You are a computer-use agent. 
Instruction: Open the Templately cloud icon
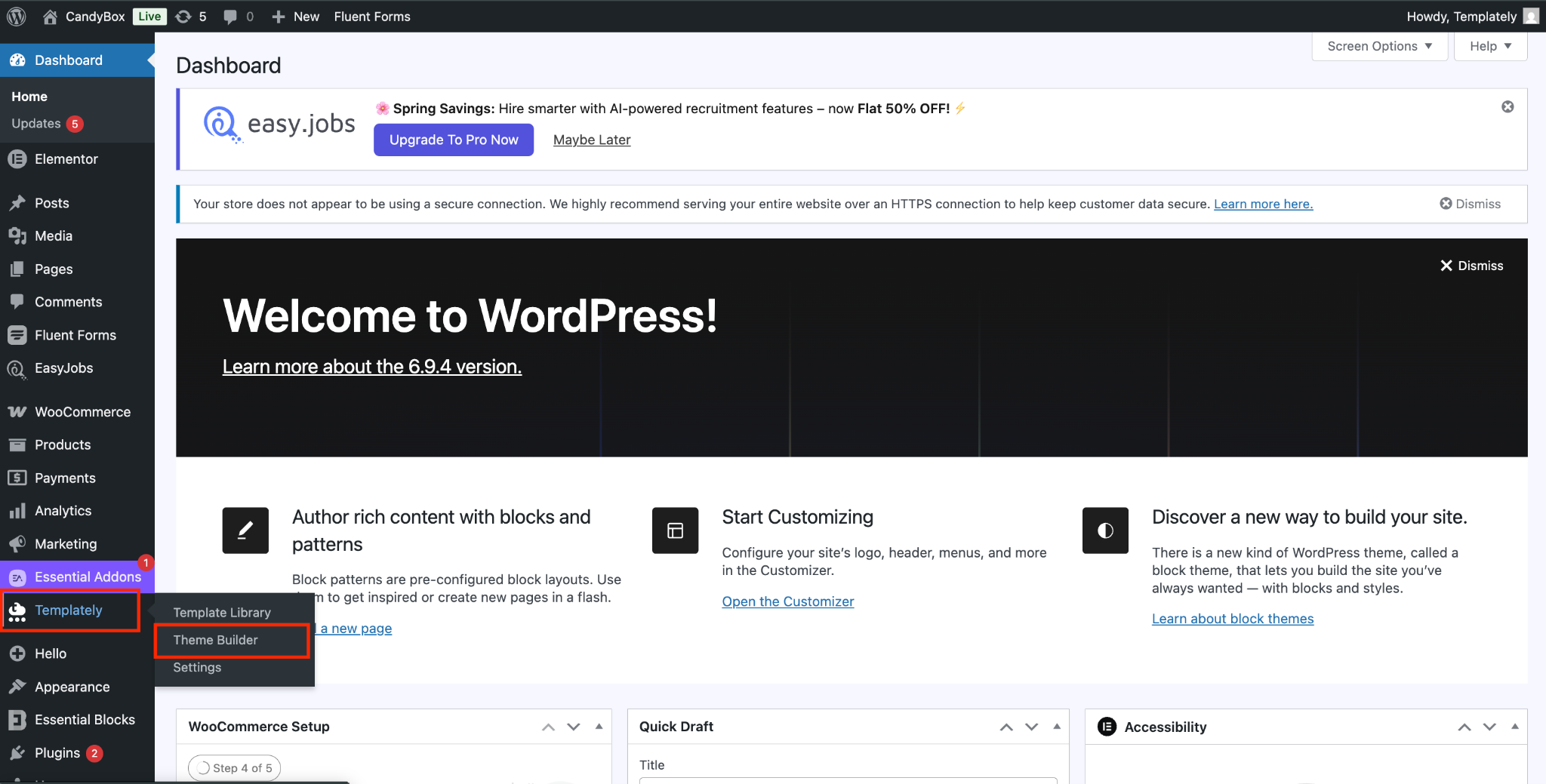tap(17, 611)
